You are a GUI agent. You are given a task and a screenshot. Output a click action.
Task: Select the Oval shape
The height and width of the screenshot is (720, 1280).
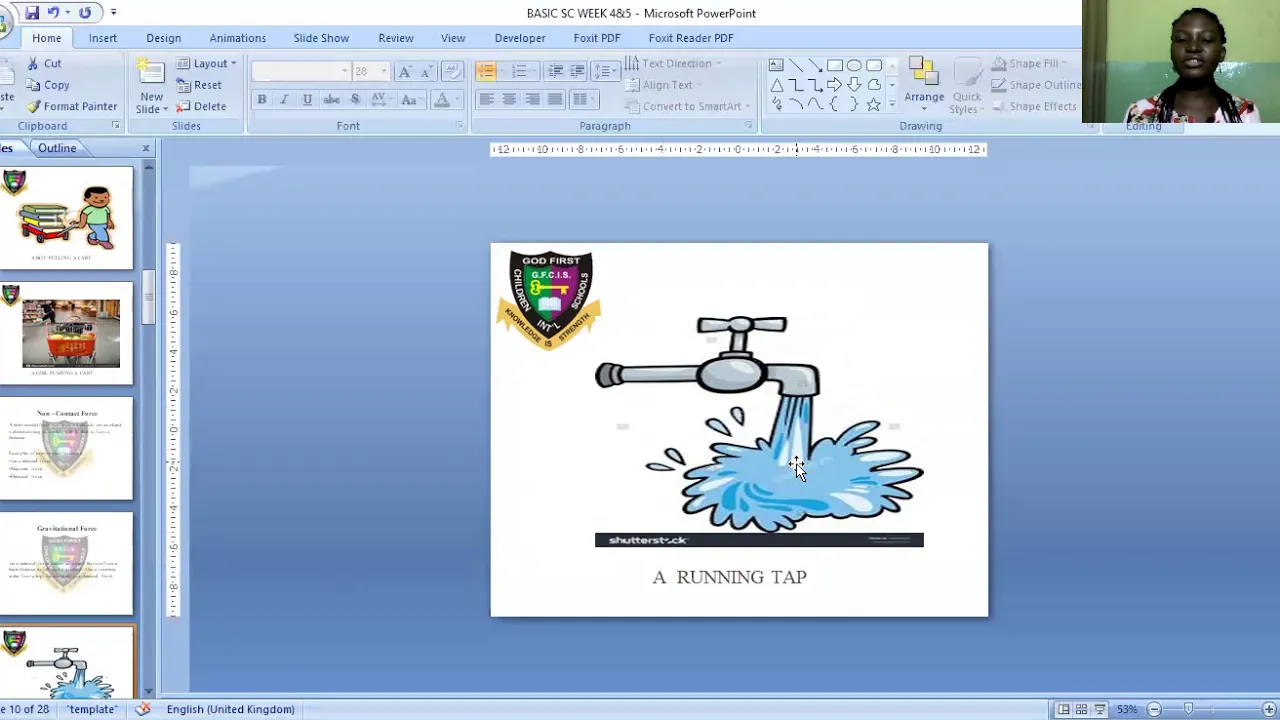854,66
